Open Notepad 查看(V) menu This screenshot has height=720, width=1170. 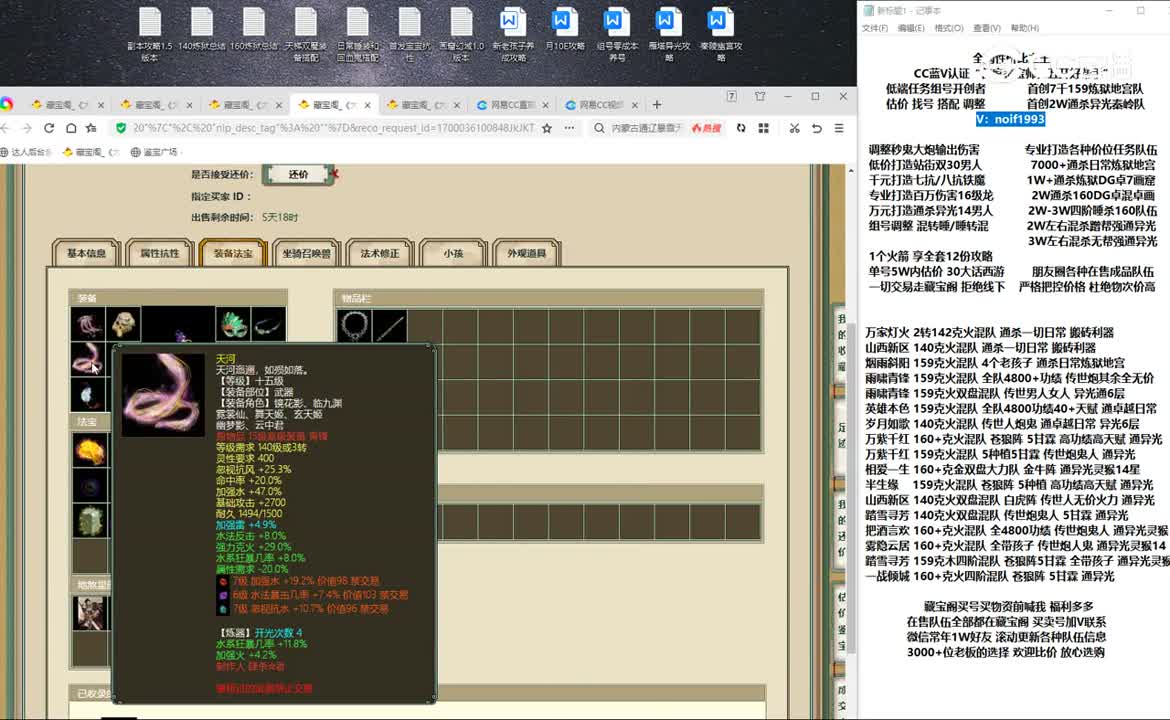[986, 28]
